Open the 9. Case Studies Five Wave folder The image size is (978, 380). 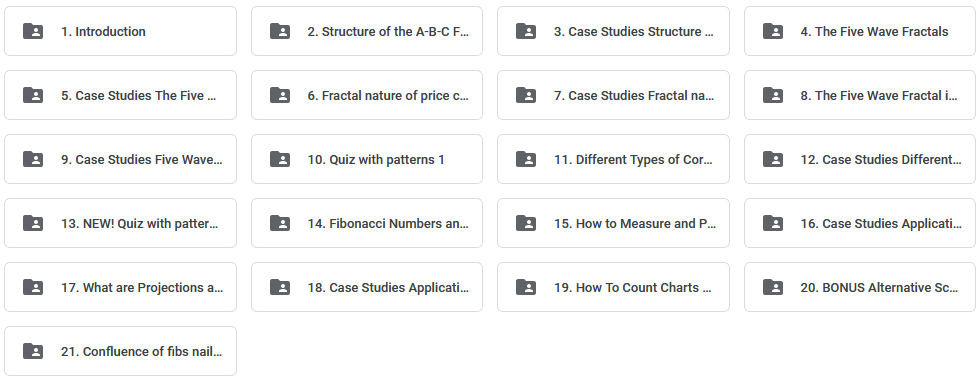[x=120, y=159]
